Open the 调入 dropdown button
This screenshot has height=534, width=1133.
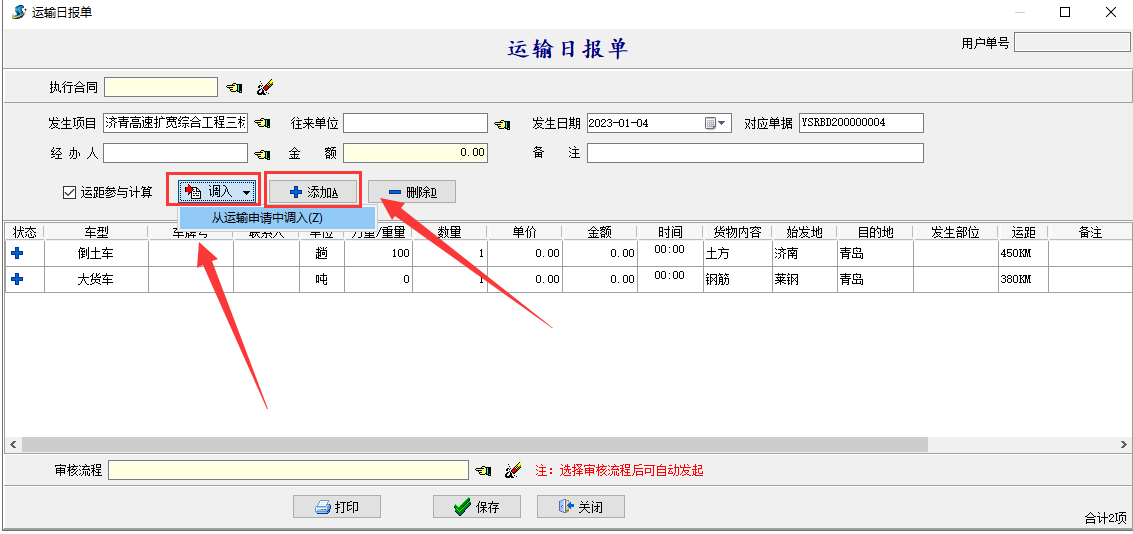tap(218, 192)
